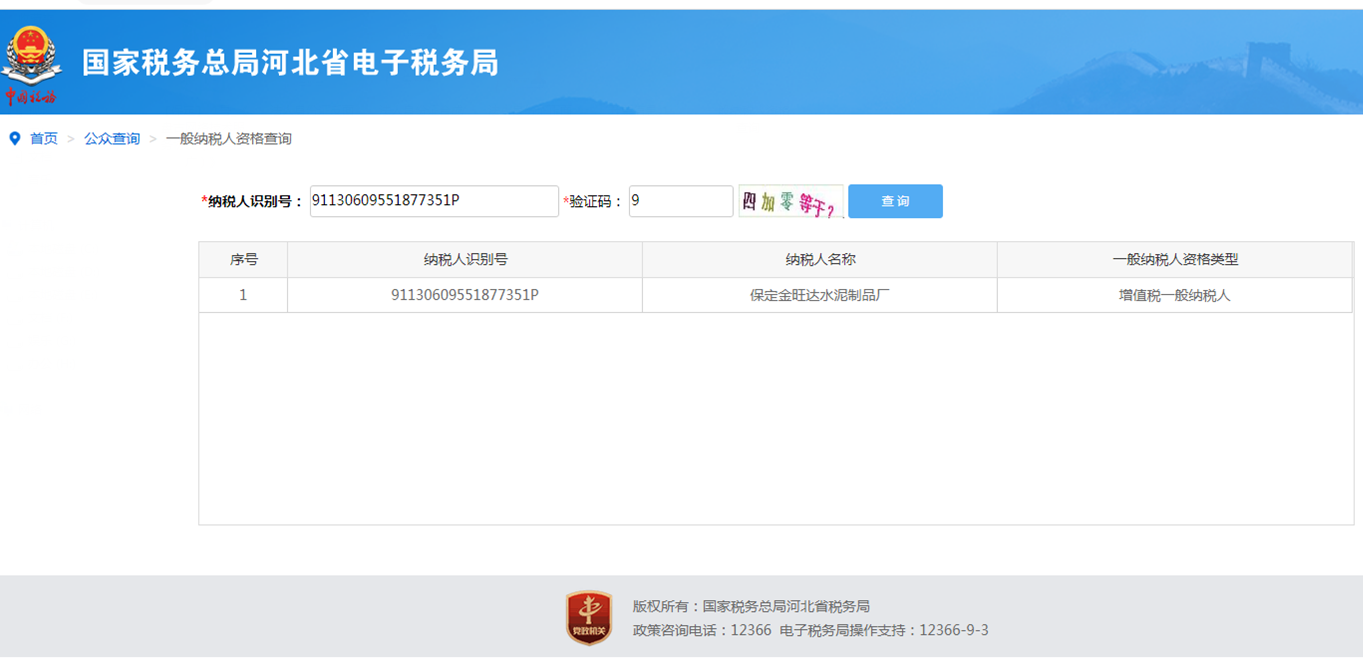The height and width of the screenshot is (660, 1363).
Task: Click inside the 验证码 input field
Action: 680,201
